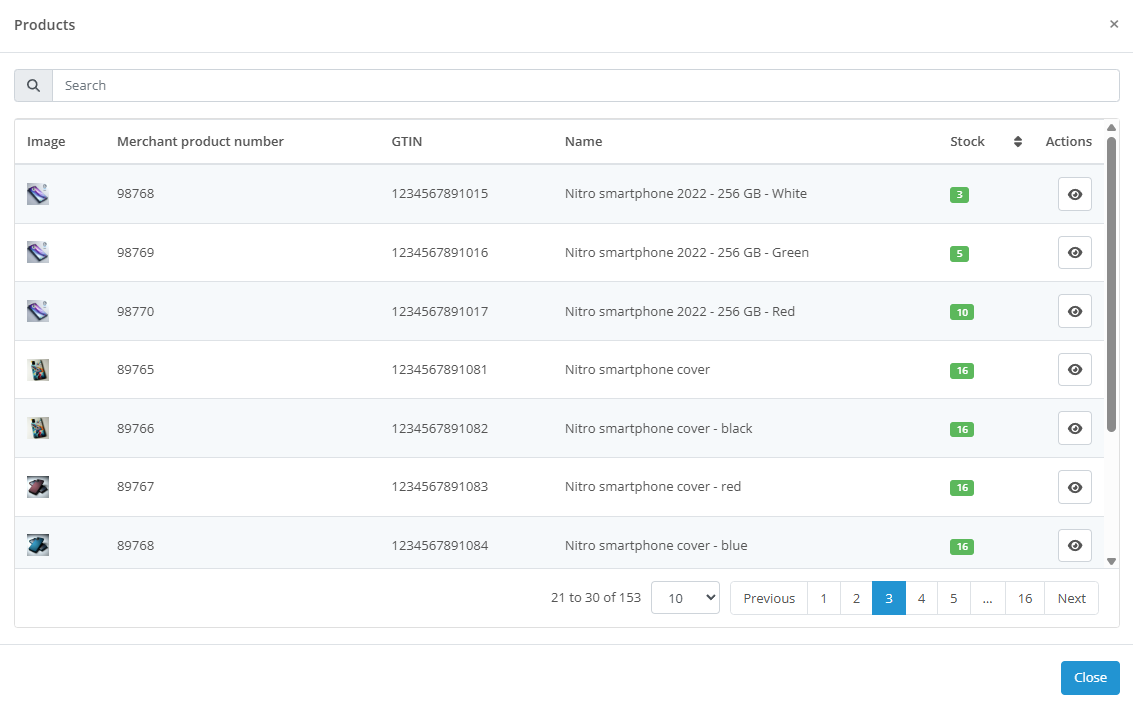Click eye icon for Nitro smartphone Green

(x=1074, y=253)
